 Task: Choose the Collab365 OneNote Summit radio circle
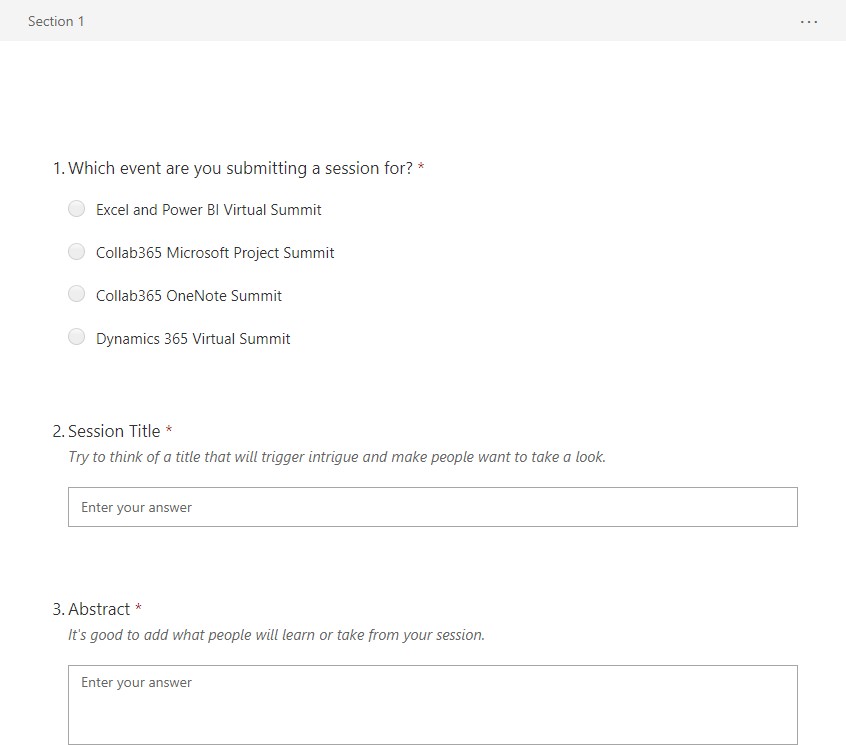[x=77, y=294]
